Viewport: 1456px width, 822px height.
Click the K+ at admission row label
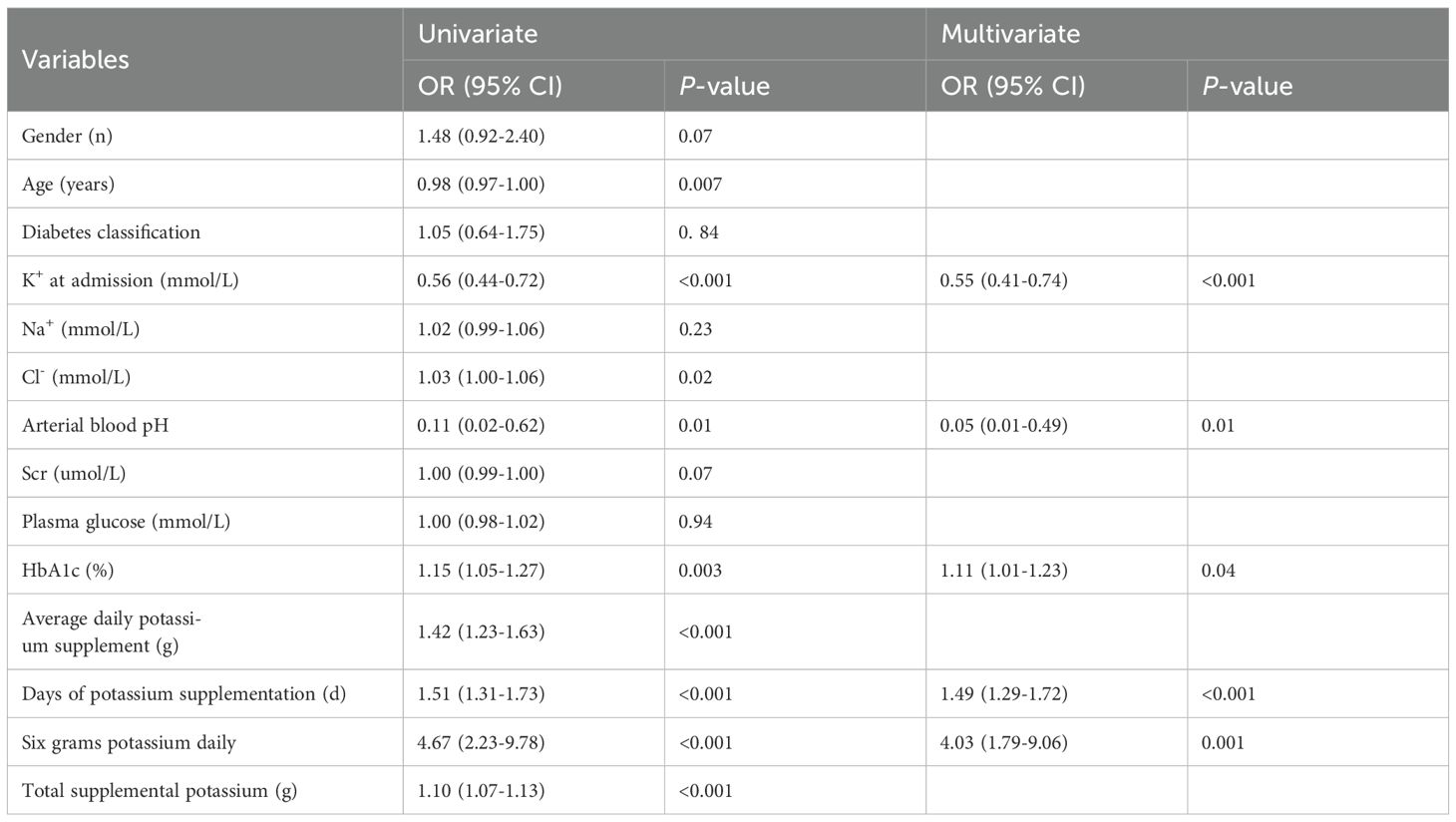pyautogui.click(x=130, y=280)
